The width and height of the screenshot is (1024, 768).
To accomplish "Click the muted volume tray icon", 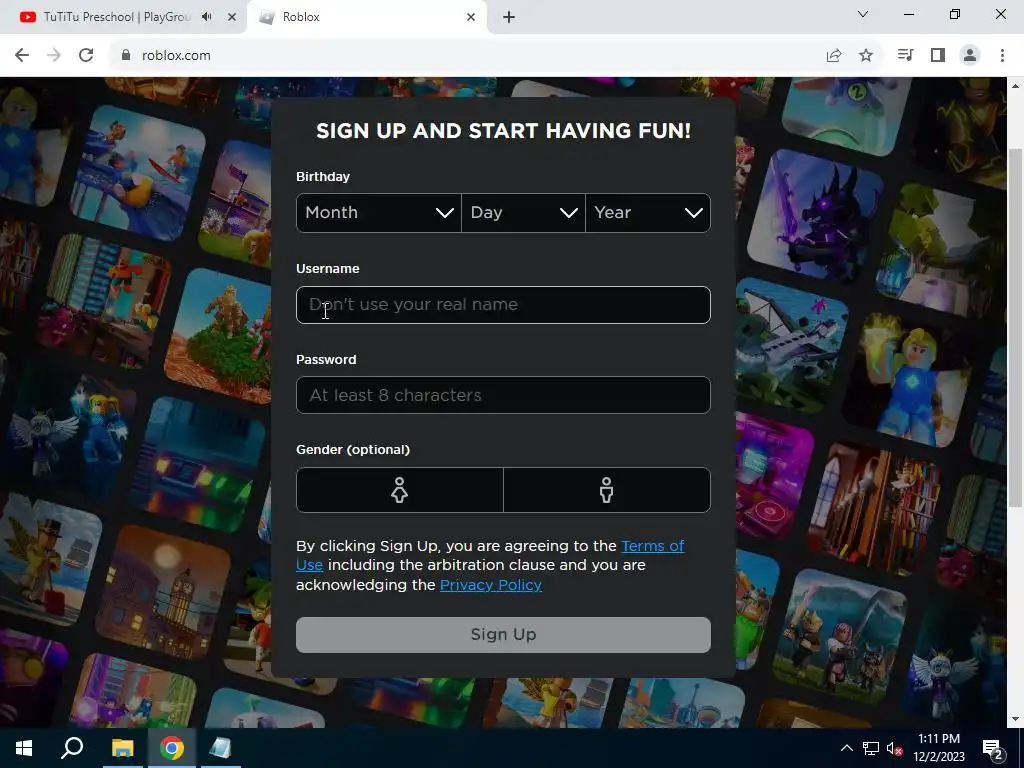I will coord(895,748).
